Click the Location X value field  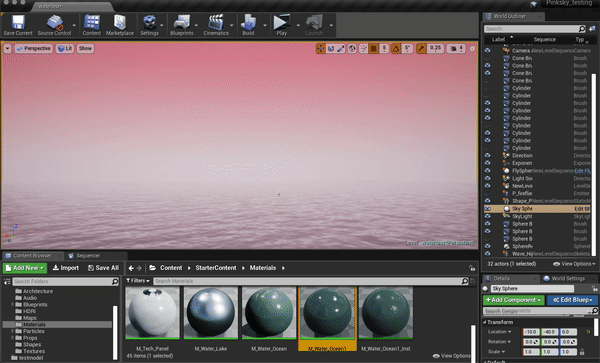pos(531,332)
